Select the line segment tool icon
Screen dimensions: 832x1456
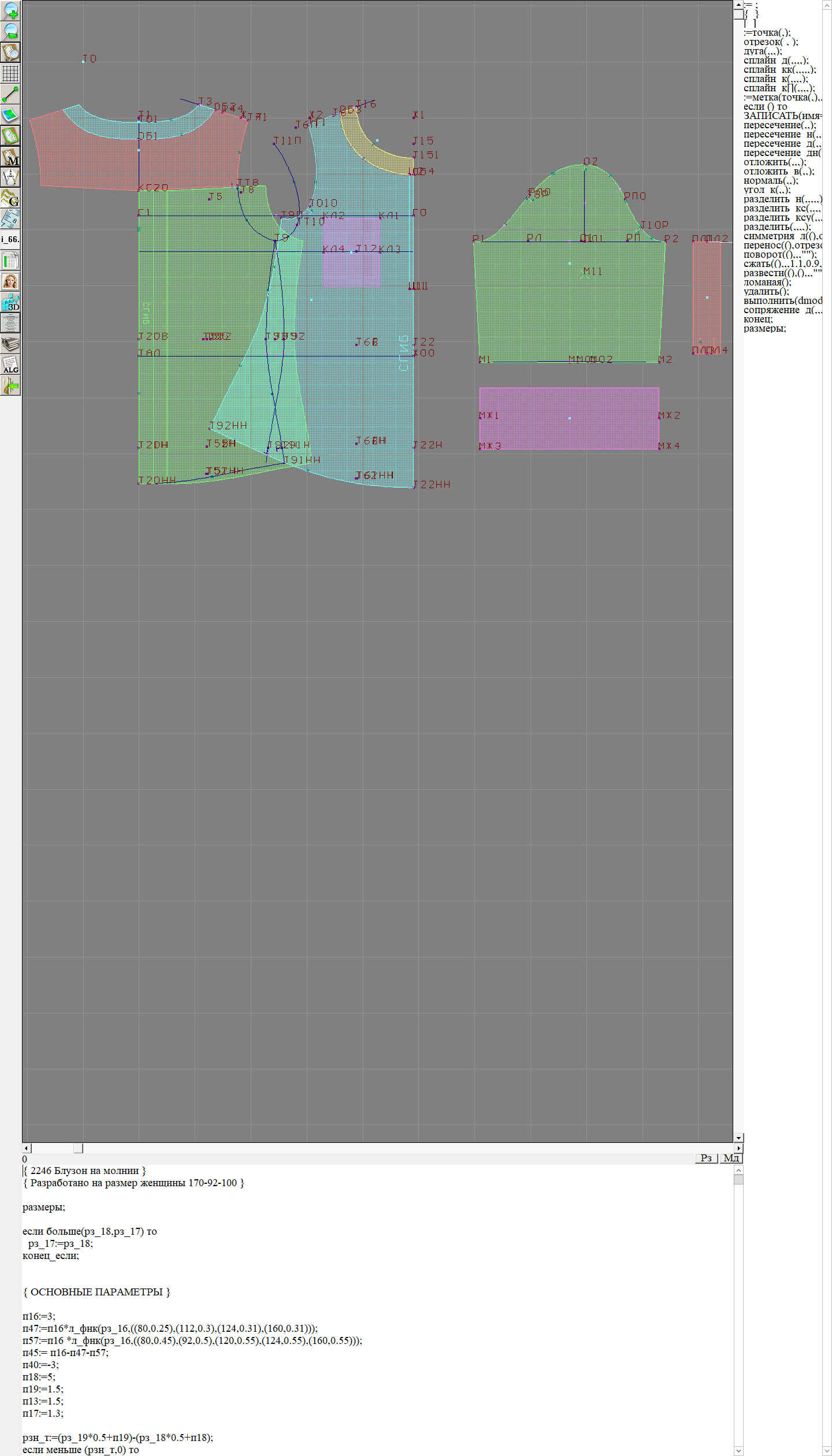(x=10, y=94)
